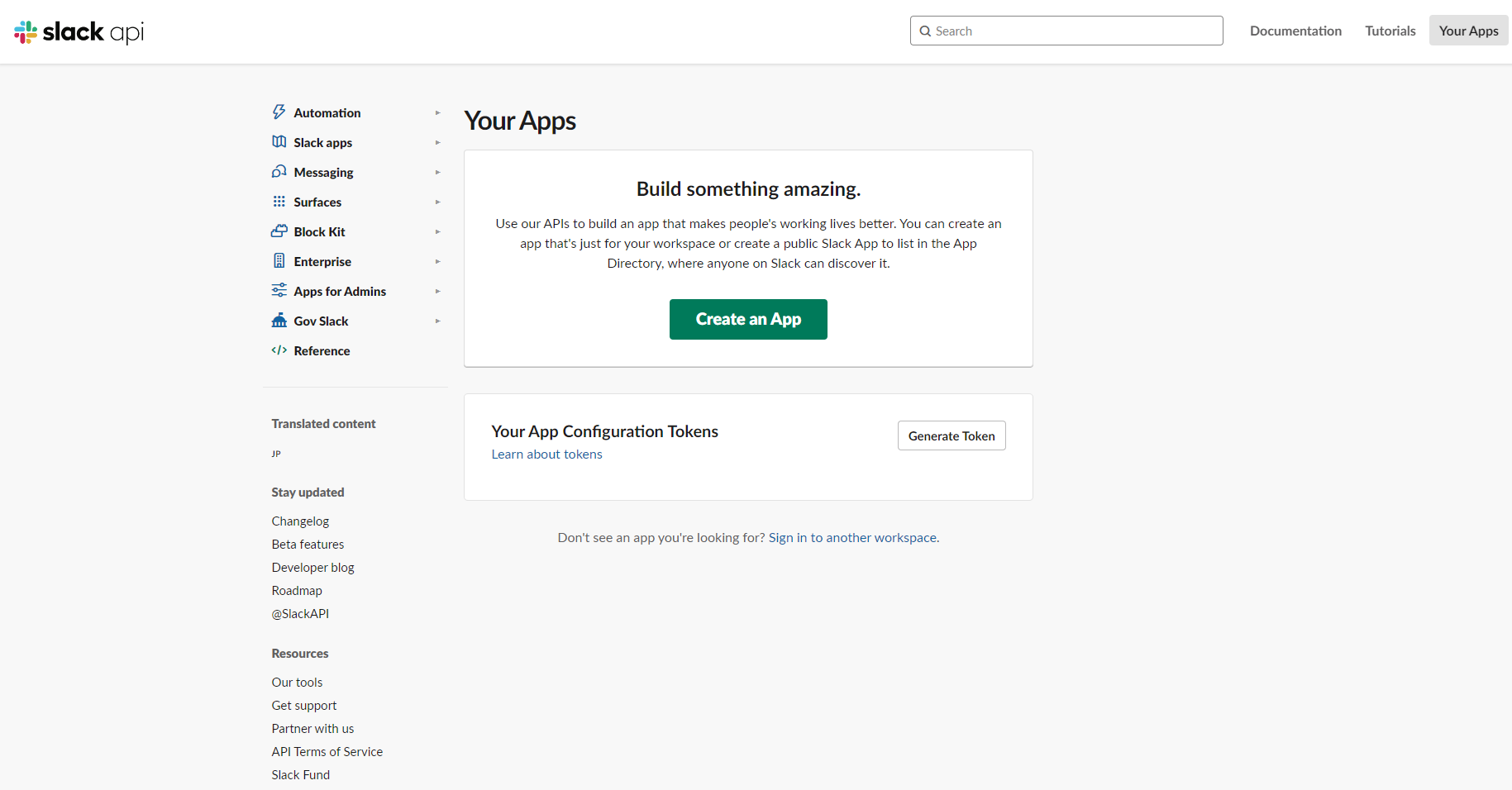Expand the Surfaces section arrow
The image size is (1512, 790).
[x=438, y=202]
